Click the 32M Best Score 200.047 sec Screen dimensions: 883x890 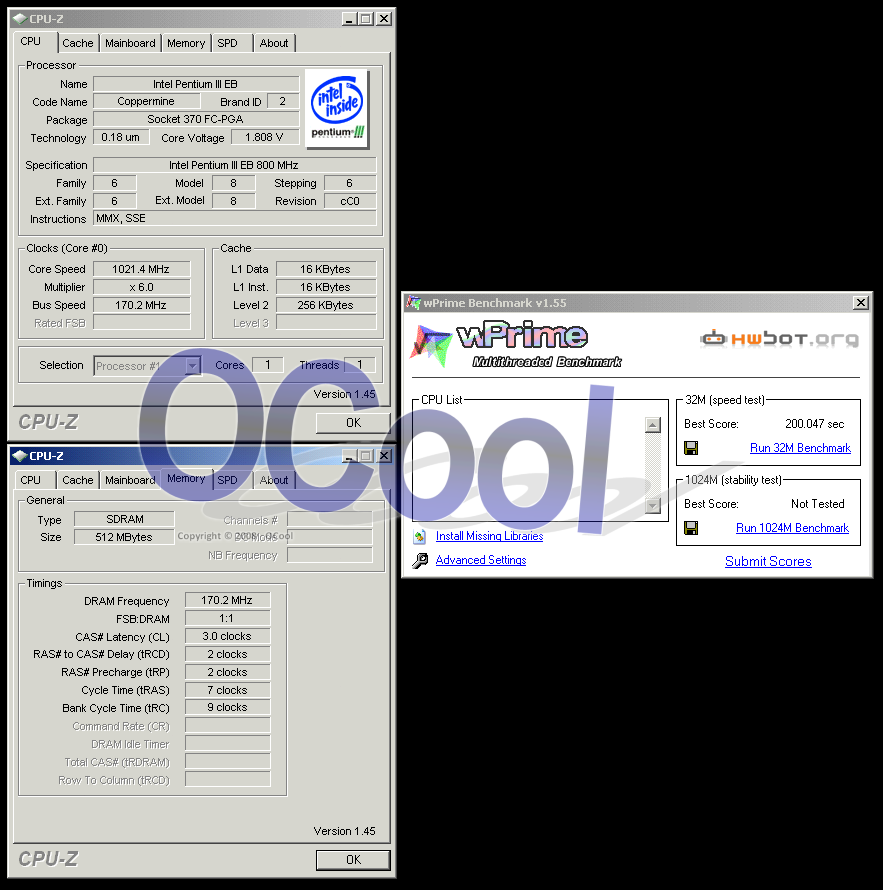(814, 424)
